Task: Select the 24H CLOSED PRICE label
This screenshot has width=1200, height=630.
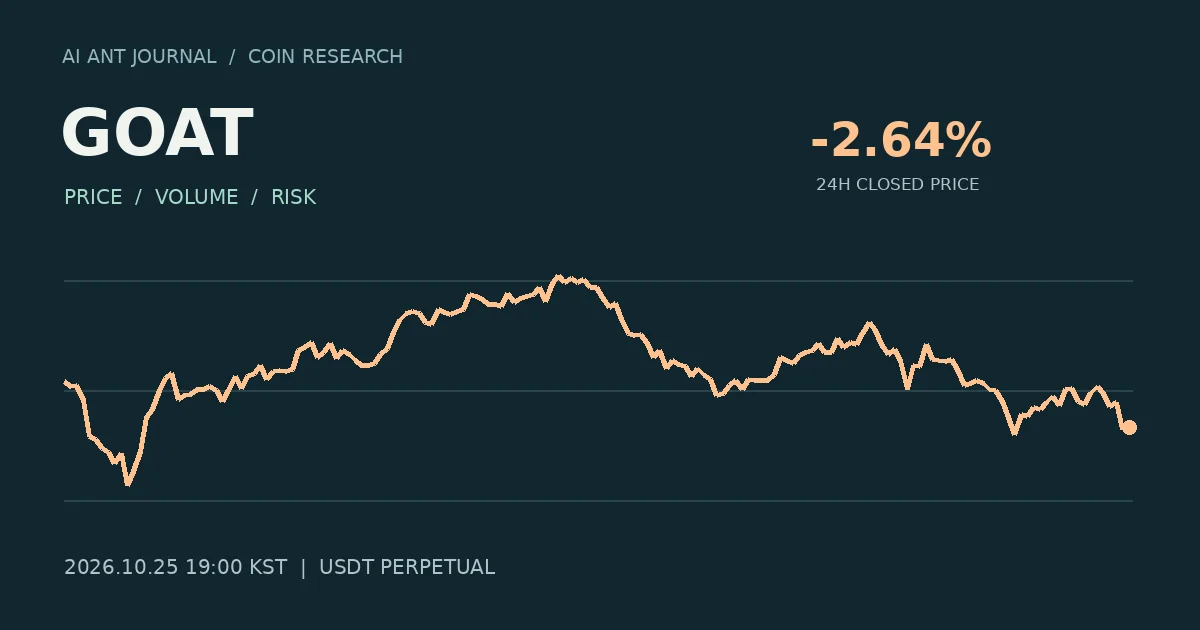Action: [897, 185]
